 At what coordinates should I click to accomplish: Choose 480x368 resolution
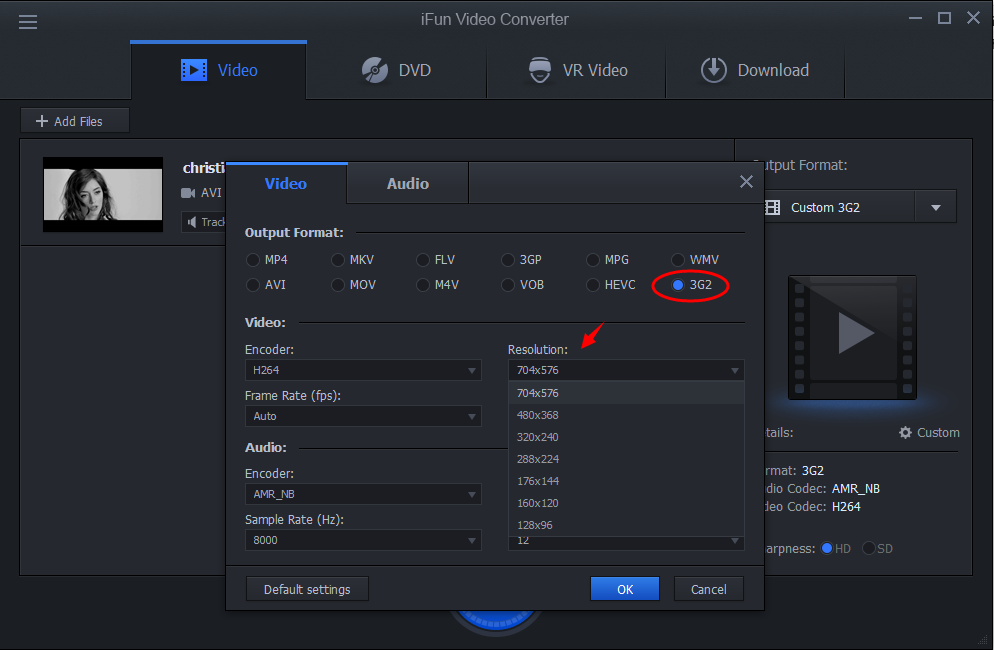pos(626,415)
